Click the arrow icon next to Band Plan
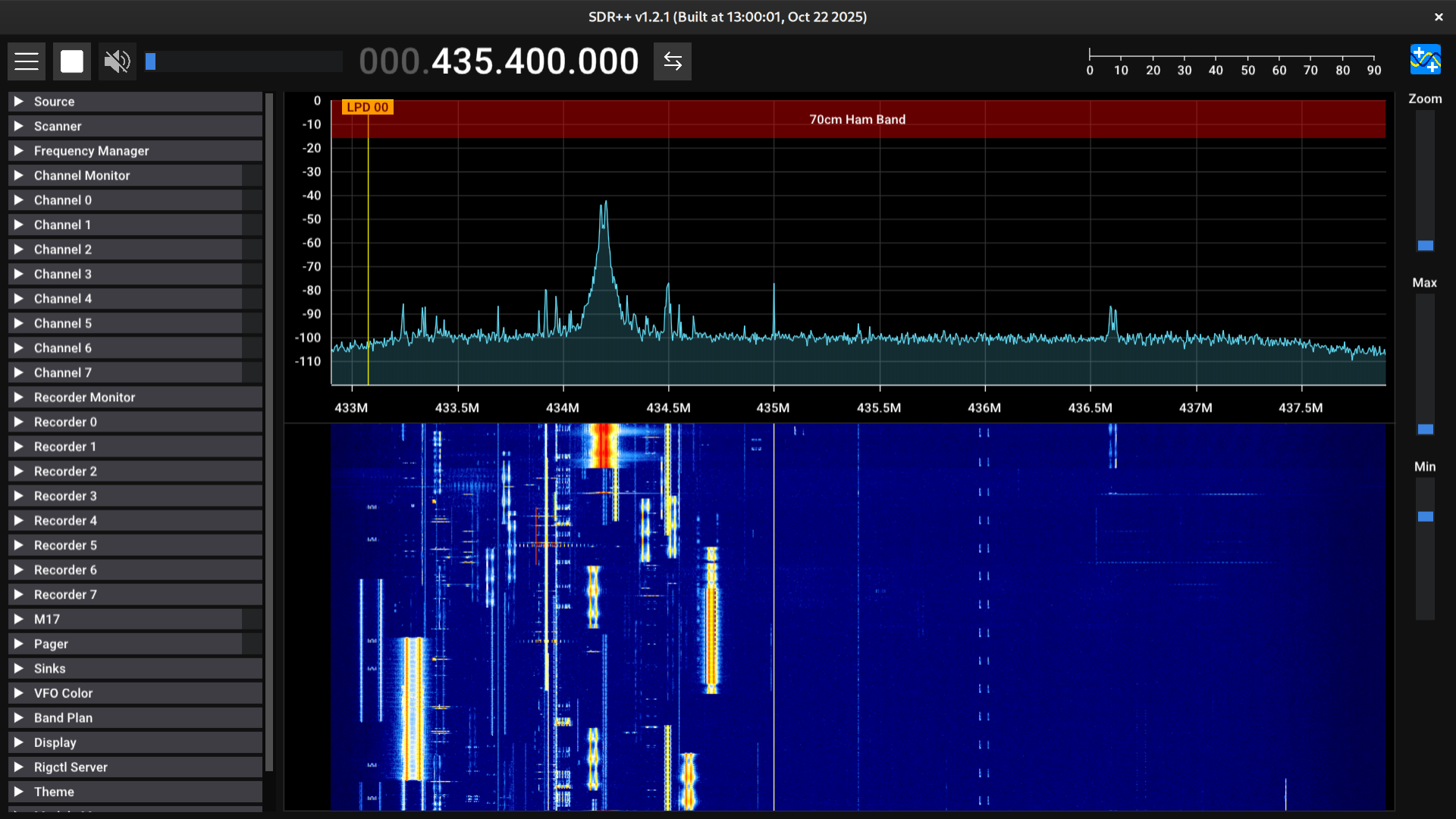Viewport: 1456px width, 819px height. (x=19, y=717)
